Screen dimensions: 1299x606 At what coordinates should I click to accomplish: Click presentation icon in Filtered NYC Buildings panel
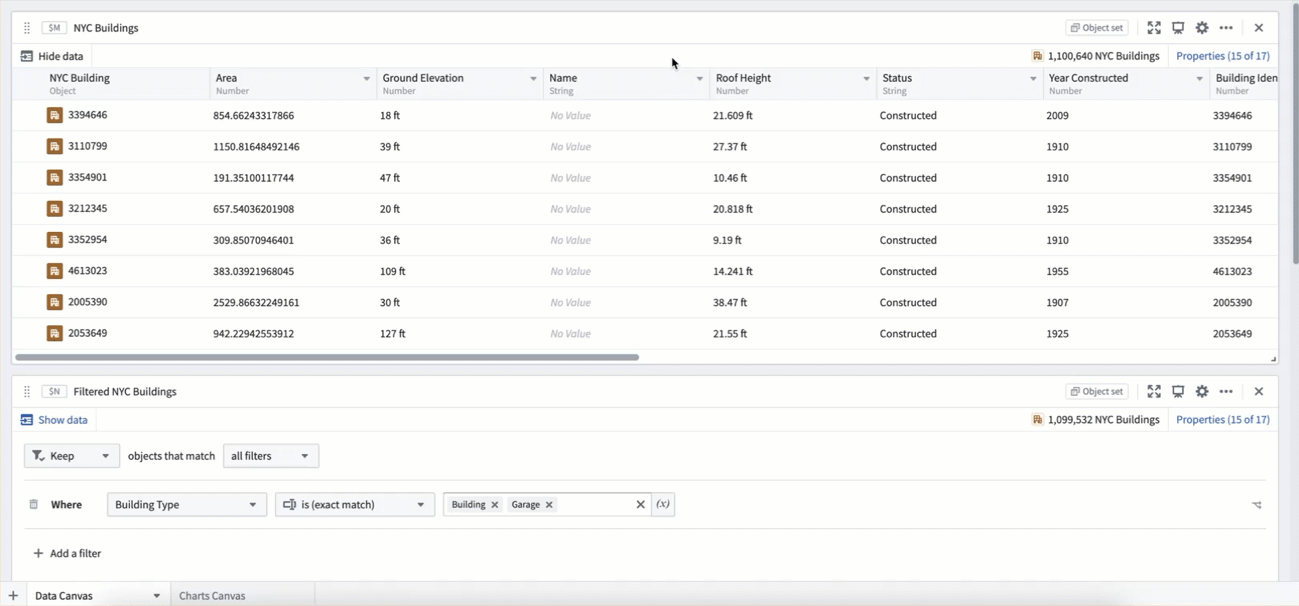[1178, 392]
